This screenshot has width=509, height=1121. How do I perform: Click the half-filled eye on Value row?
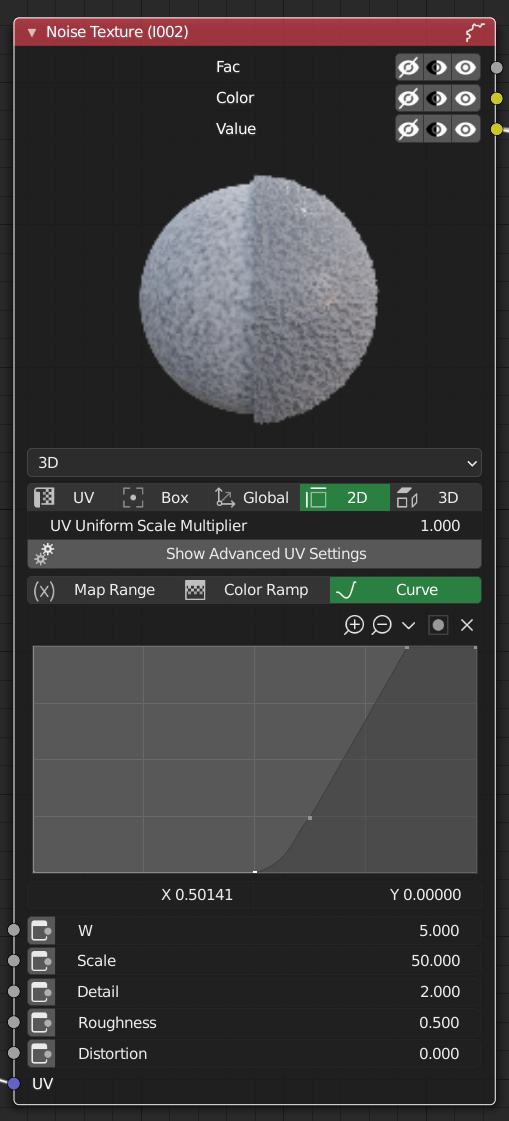tap(437, 129)
